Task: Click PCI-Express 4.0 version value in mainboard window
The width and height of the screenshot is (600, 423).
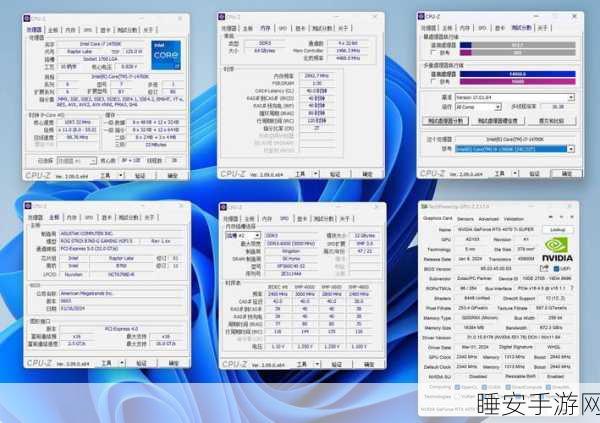Action: (x=121, y=328)
